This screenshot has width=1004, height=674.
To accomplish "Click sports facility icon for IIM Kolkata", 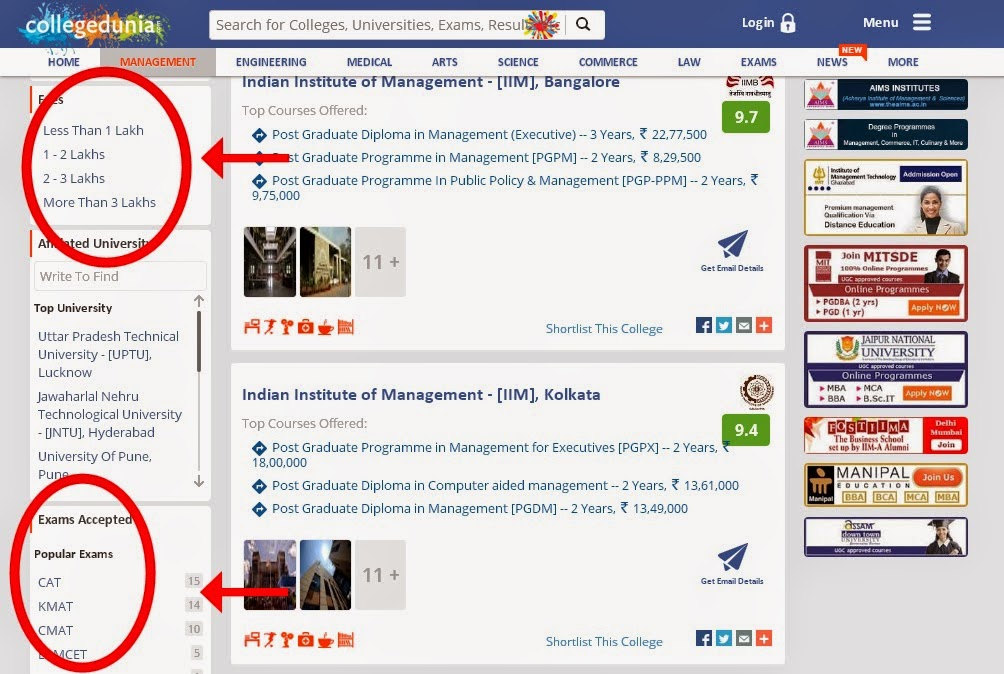I will 270,640.
